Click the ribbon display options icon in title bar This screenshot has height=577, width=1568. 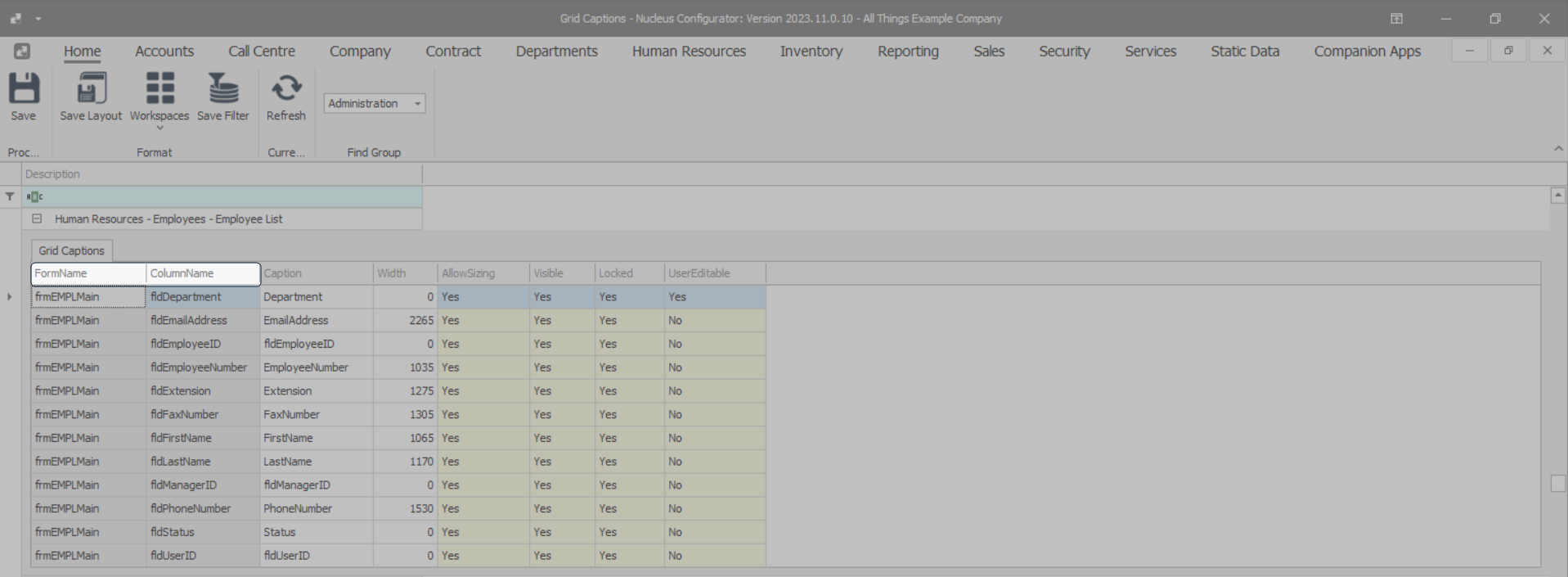[1396, 18]
